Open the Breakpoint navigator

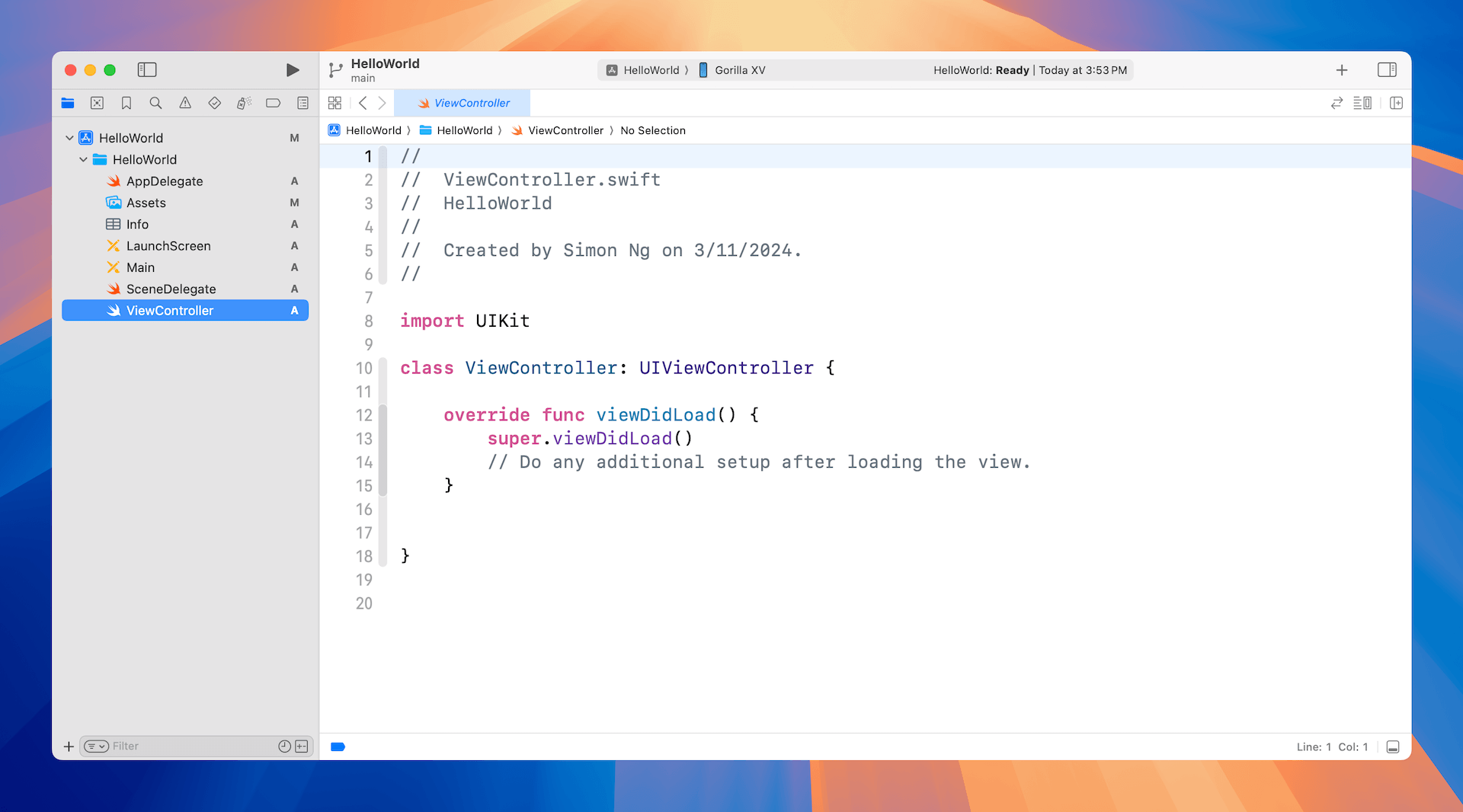pos(273,103)
